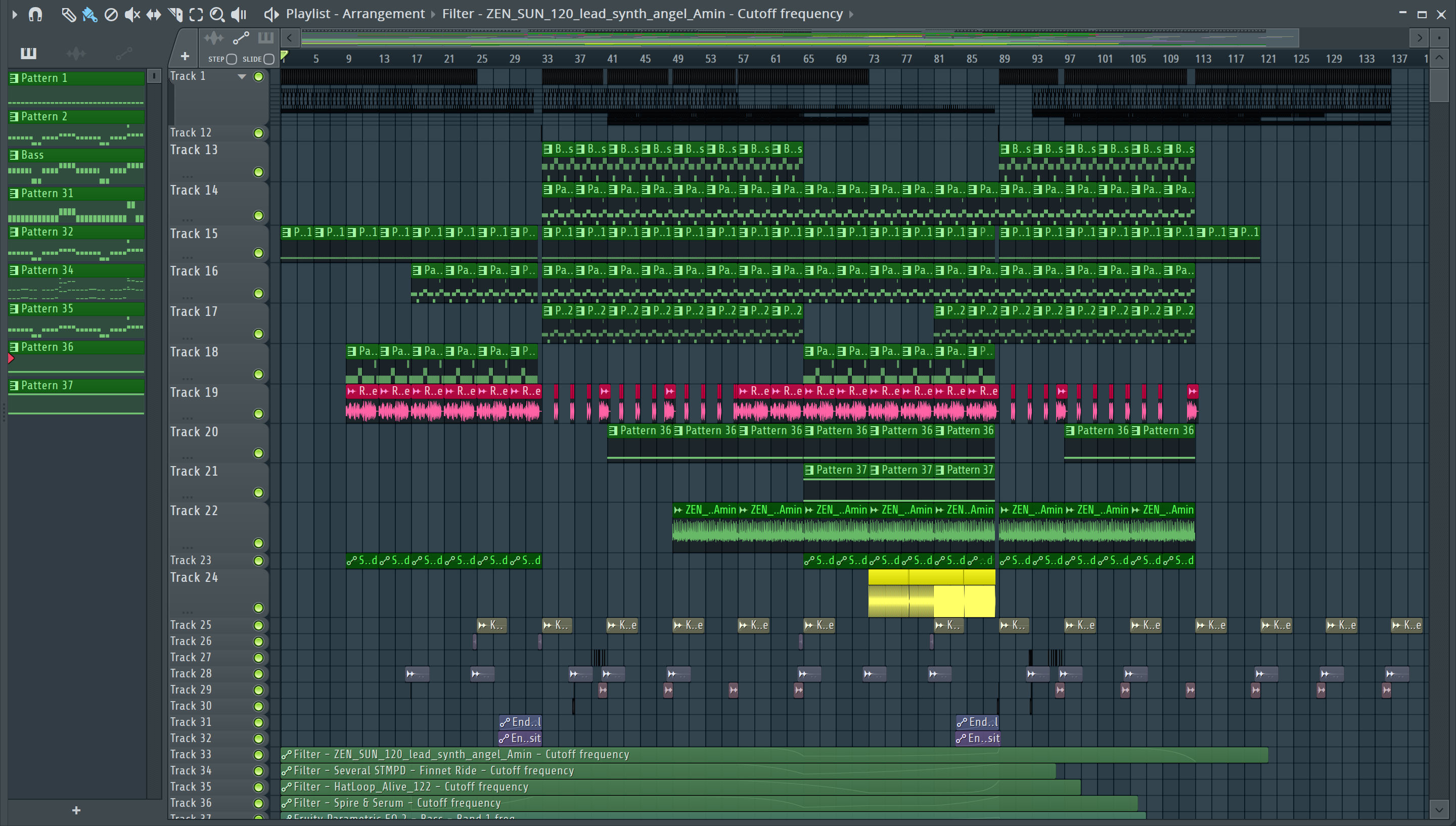
Task: Pick the Zoom magnifier tool
Action: pyautogui.click(x=217, y=14)
